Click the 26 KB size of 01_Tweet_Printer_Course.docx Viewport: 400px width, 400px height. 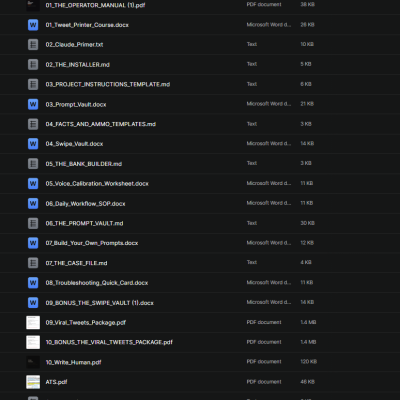point(307,25)
